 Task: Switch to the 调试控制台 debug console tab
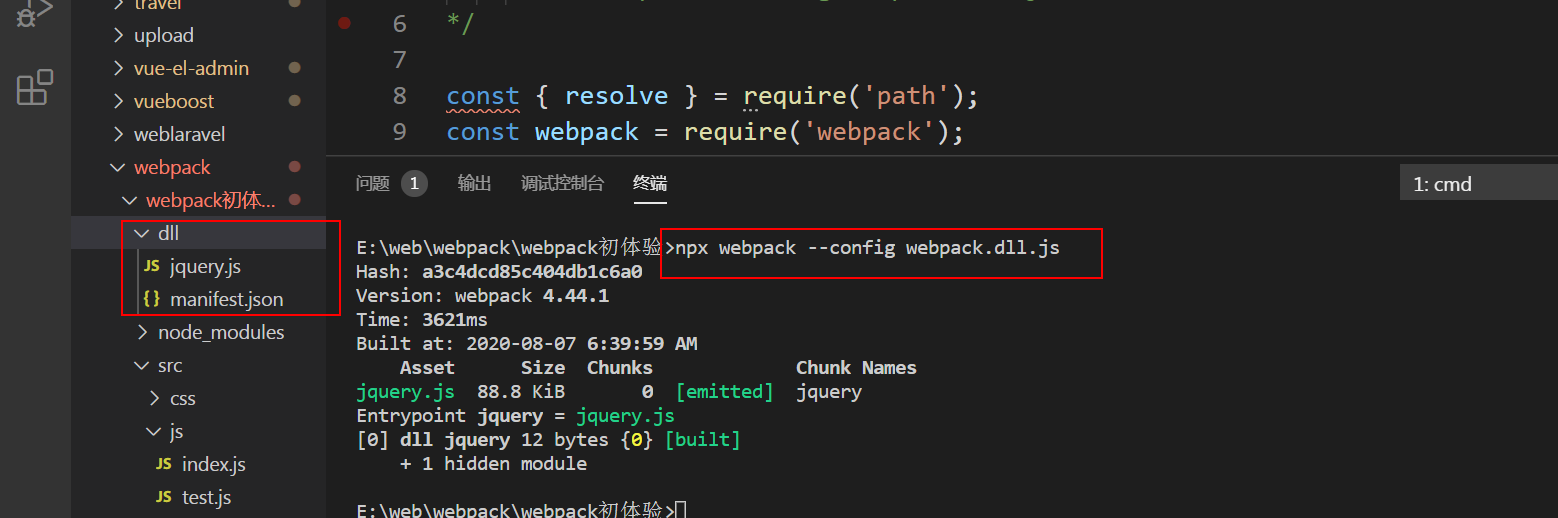562,183
